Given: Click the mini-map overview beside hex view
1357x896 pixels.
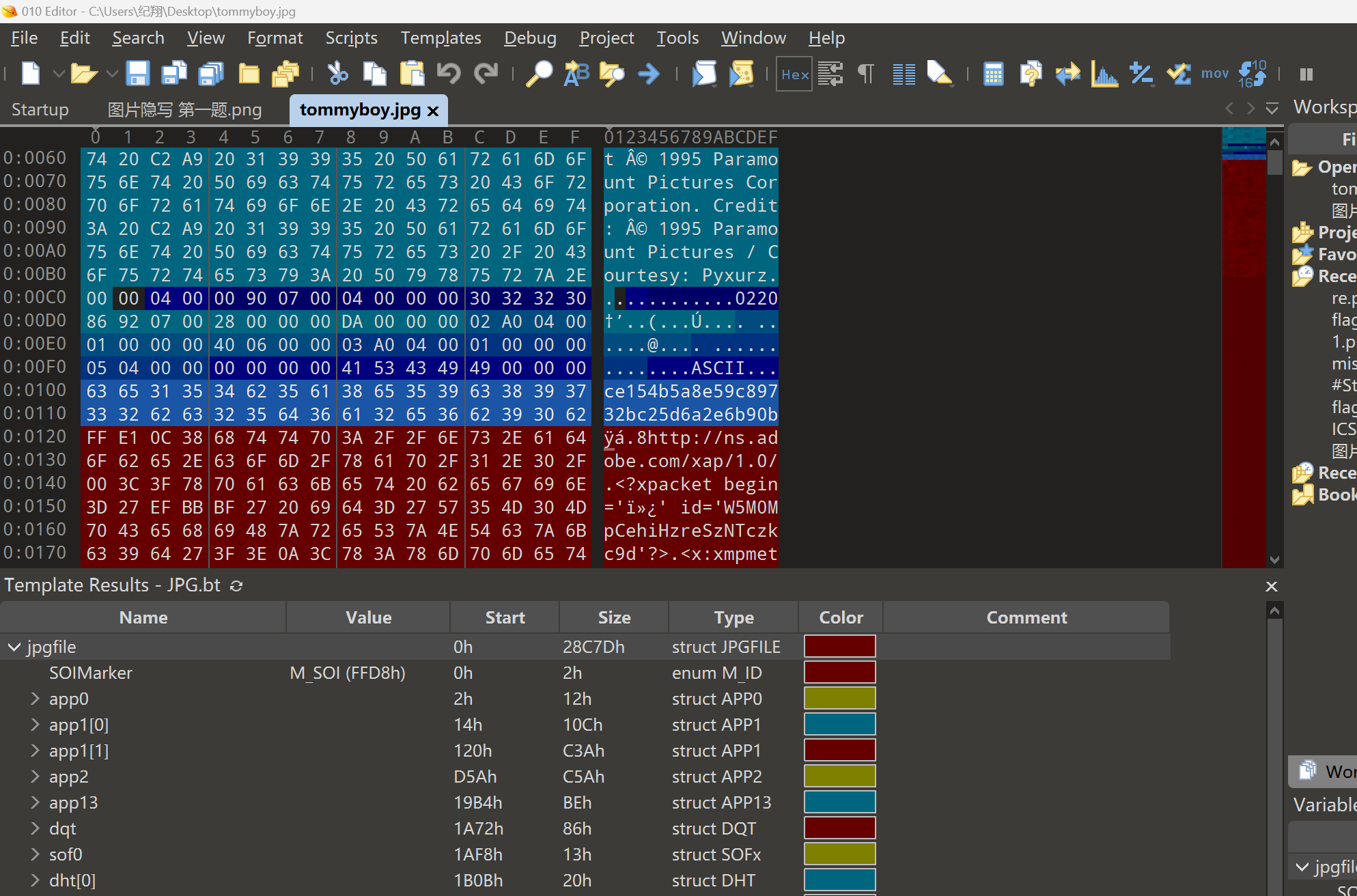Looking at the screenshot, I should tap(1243, 347).
